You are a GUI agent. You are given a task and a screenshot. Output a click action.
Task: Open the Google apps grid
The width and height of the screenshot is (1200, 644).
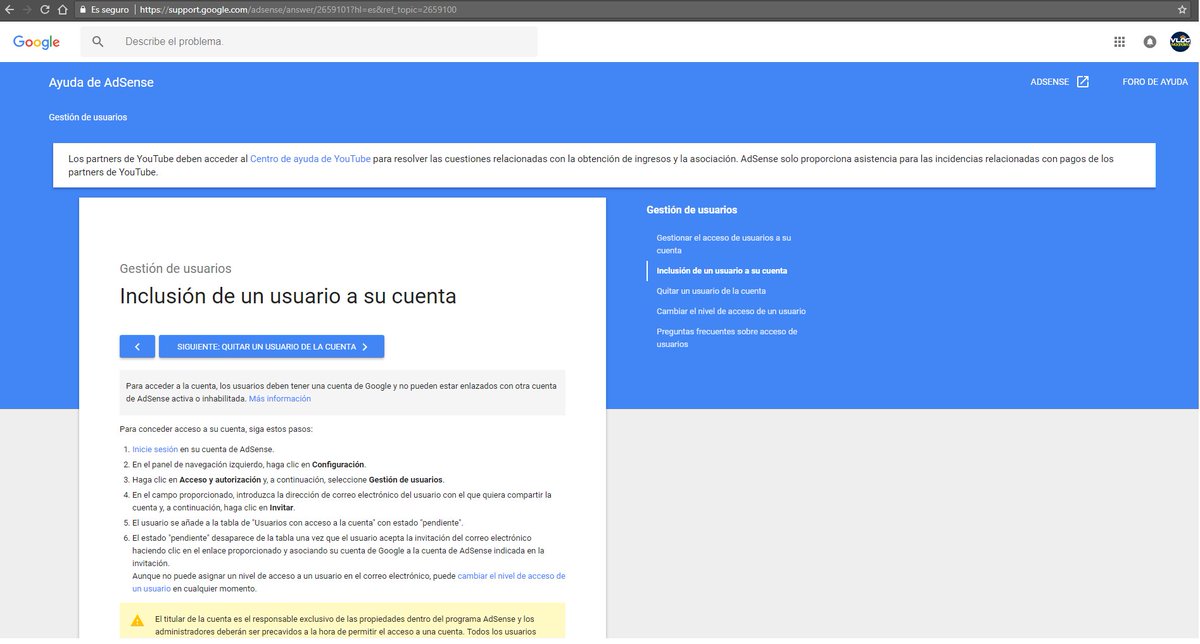tap(1119, 42)
